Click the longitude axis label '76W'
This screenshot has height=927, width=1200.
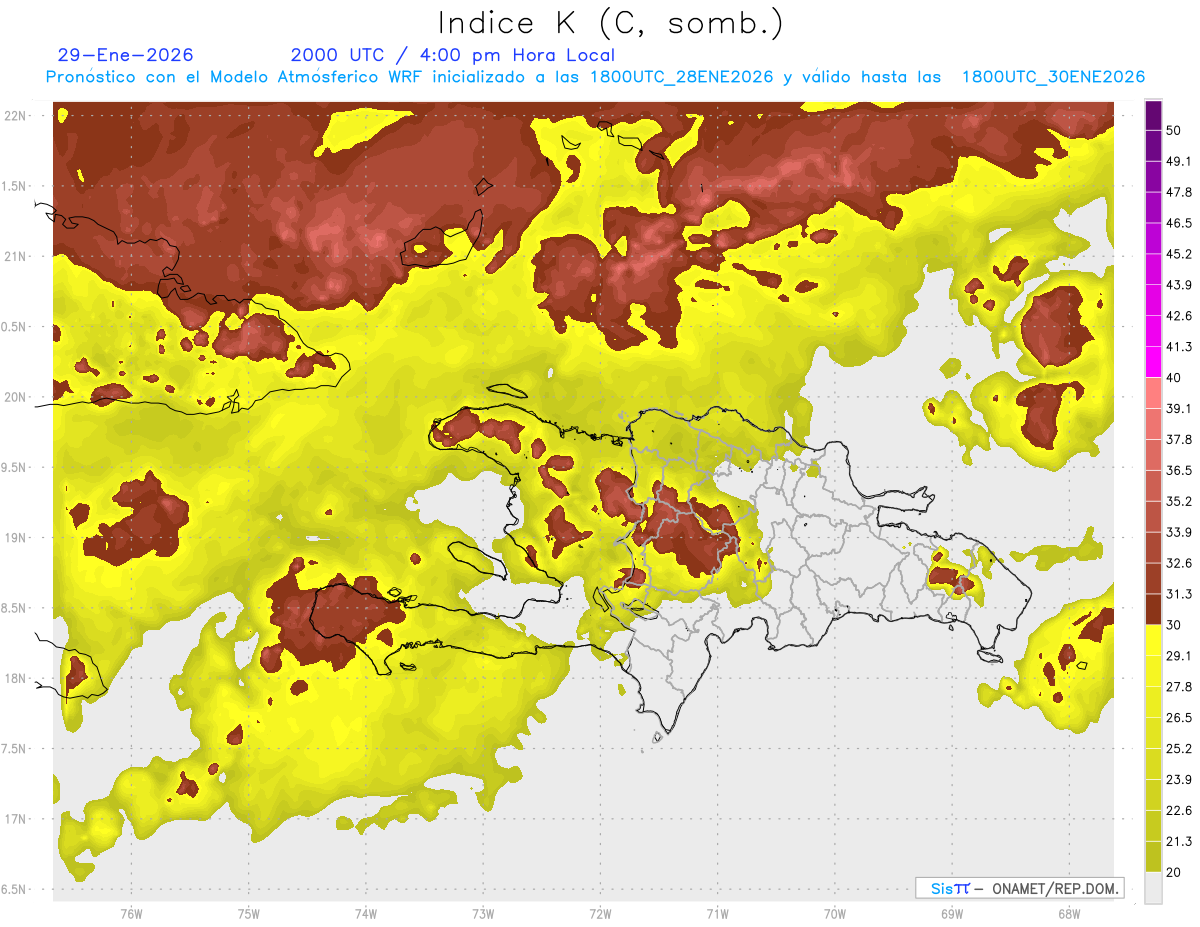[x=131, y=914]
